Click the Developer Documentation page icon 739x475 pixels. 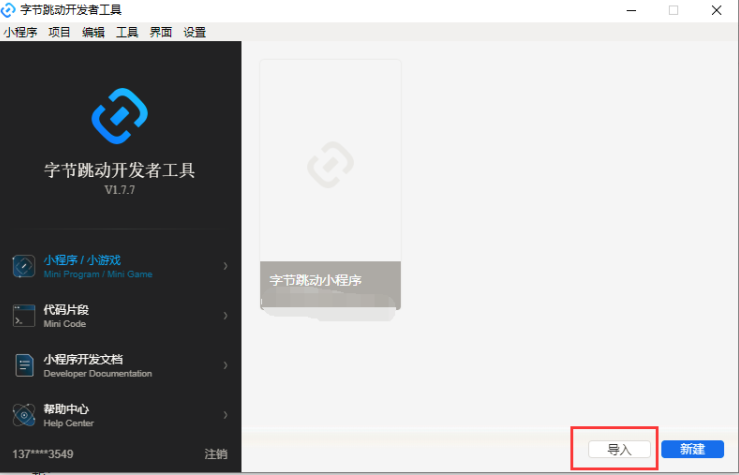click(x=24, y=365)
